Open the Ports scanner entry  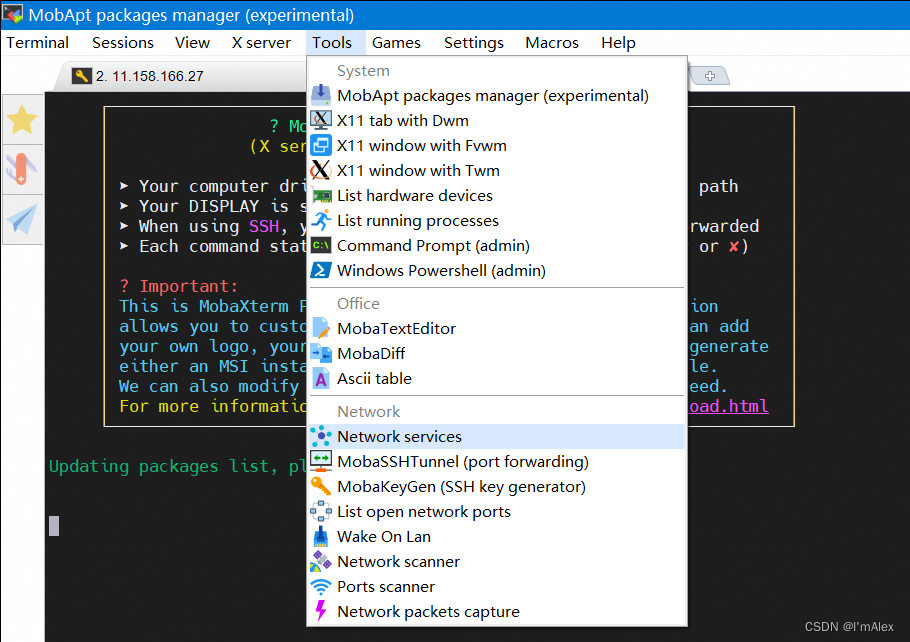click(497, 586)
